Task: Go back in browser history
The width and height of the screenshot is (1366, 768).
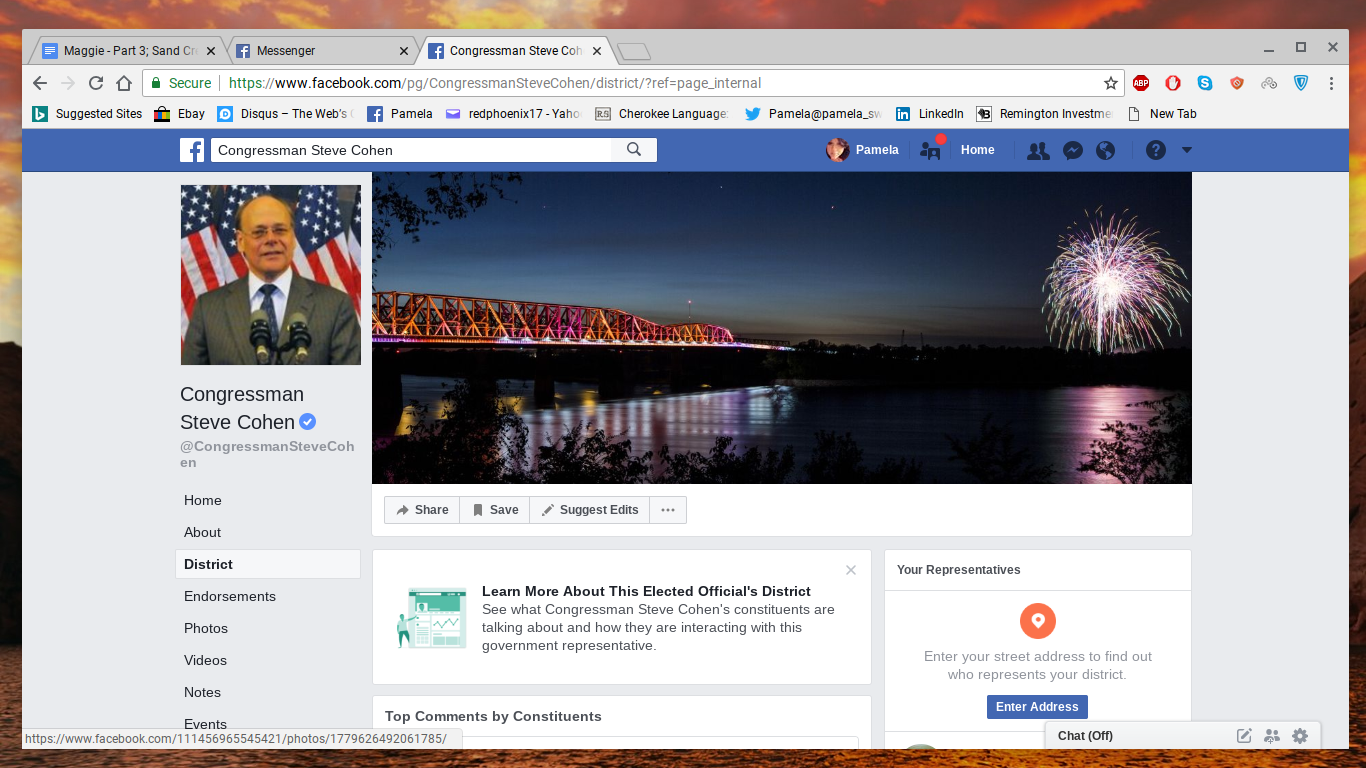Action: tap(40, 83)
